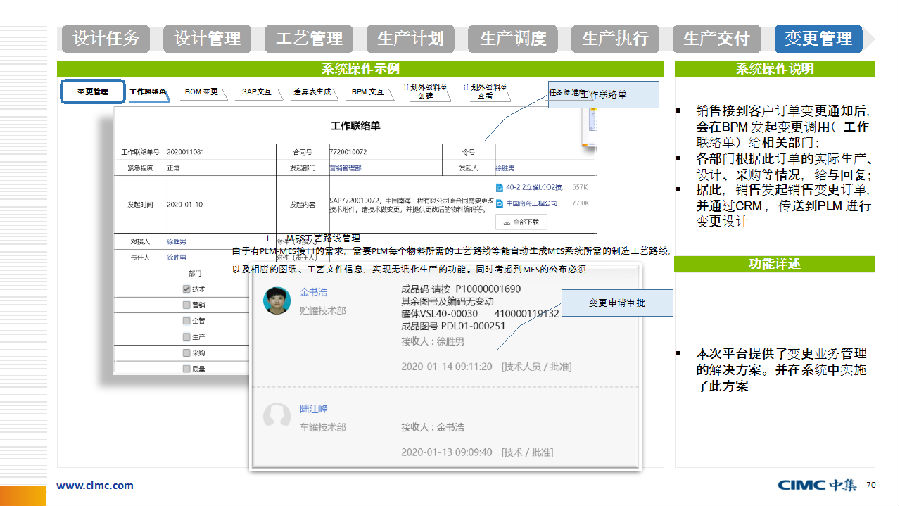Click the 金书浩 name link

[313, 293]
